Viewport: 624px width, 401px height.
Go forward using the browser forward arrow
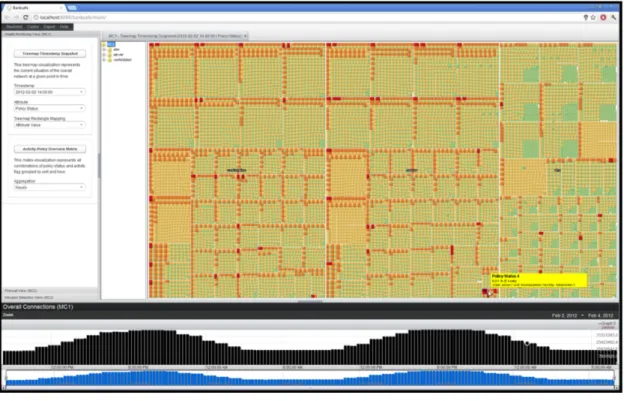(16, 18)
